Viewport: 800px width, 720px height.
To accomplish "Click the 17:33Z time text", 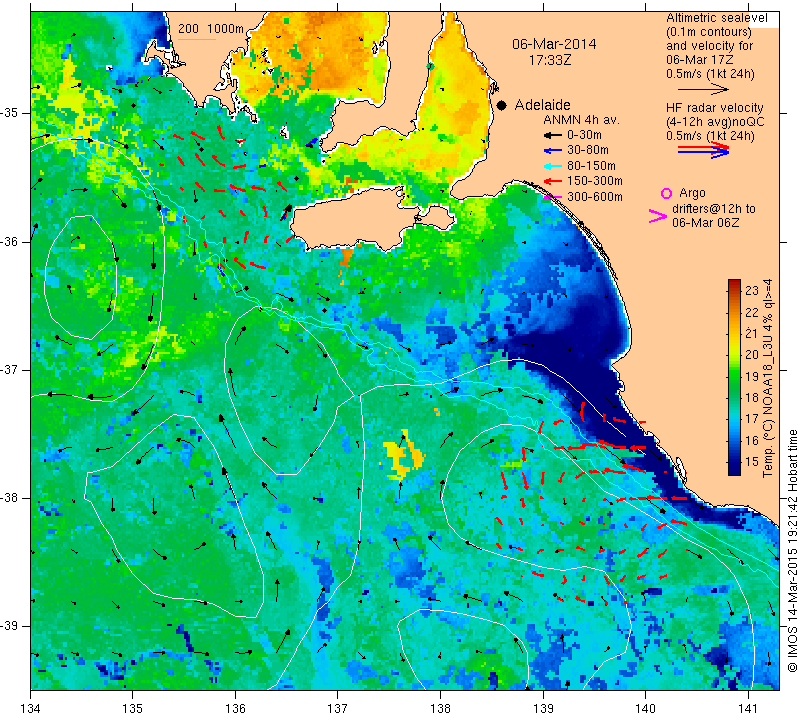I will click(549, 60).
